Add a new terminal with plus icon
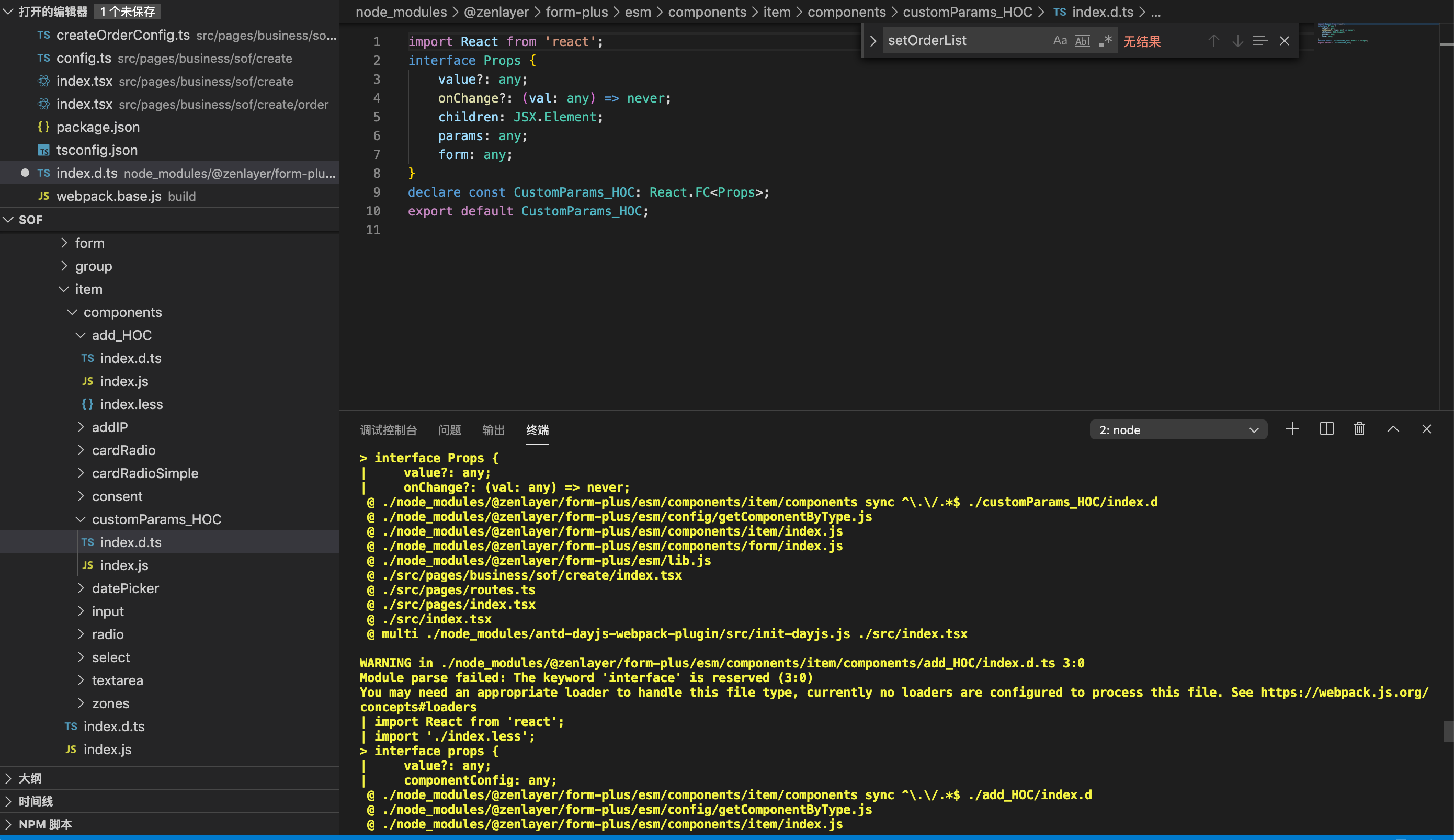Image resolution: width=1454 pixels, height=840 pixels. [1292, 429]
